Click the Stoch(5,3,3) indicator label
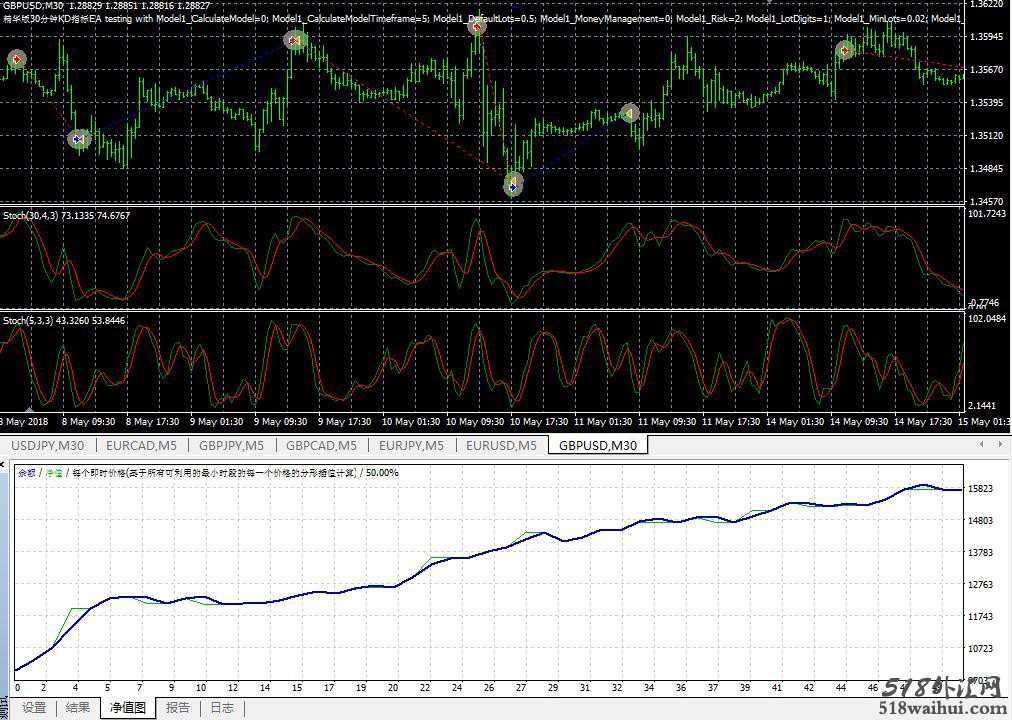 click(x=64, y=321)
